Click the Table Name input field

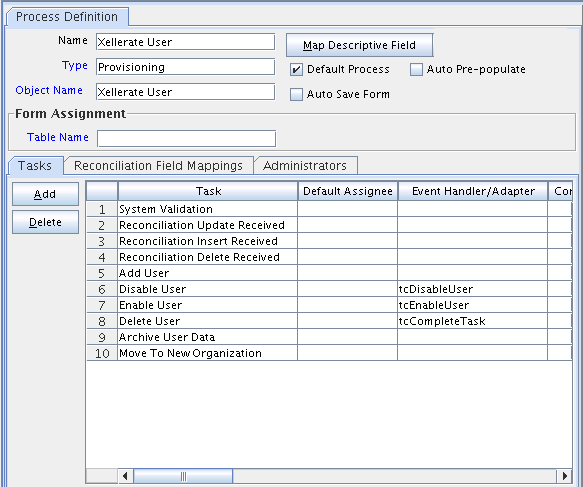pos(186,138)
